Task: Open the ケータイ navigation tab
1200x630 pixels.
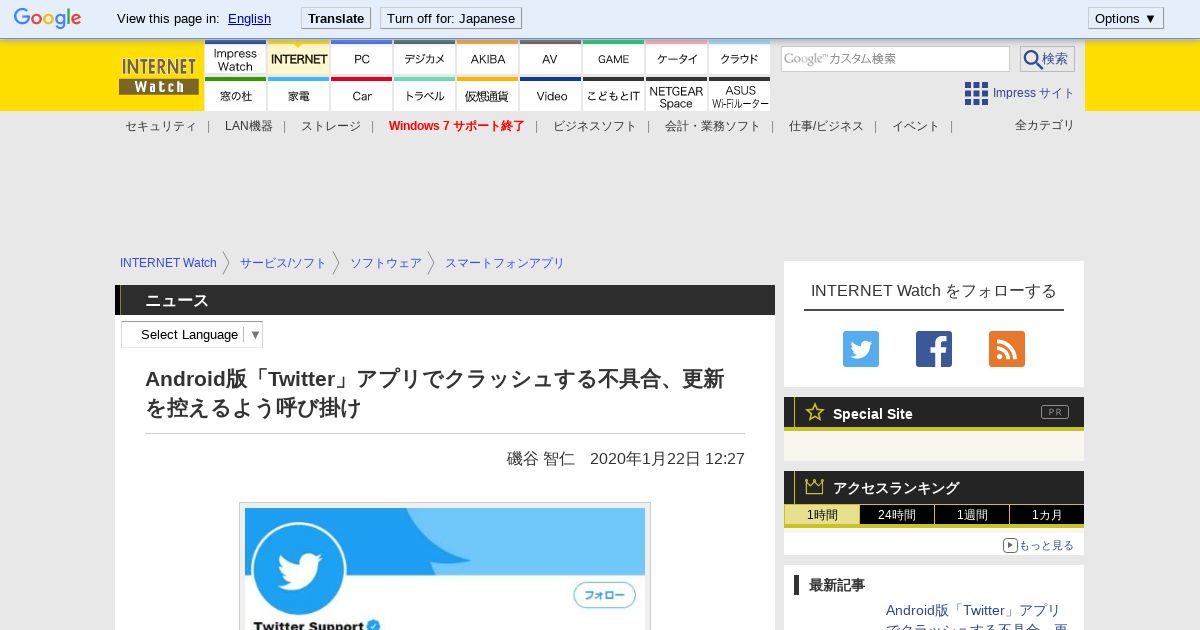Action: coord(677,59)
